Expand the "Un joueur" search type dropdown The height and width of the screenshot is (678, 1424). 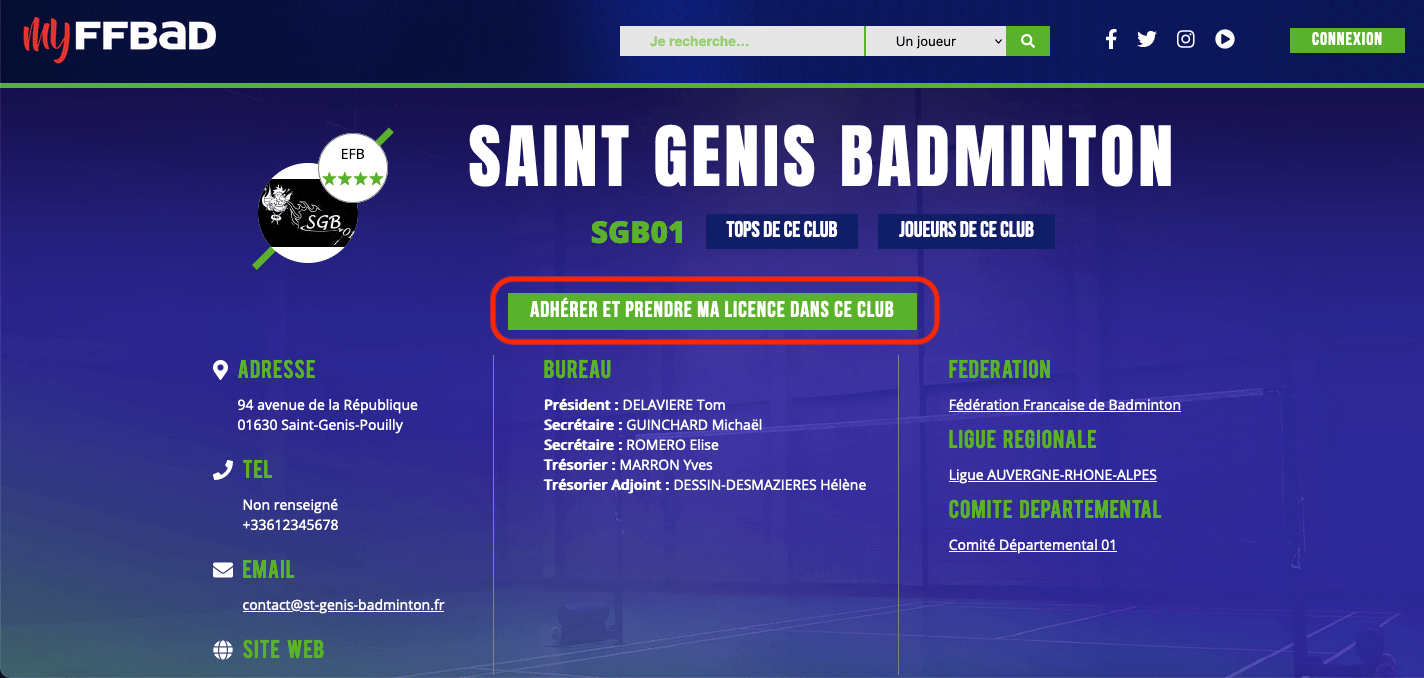pos(935,41)
